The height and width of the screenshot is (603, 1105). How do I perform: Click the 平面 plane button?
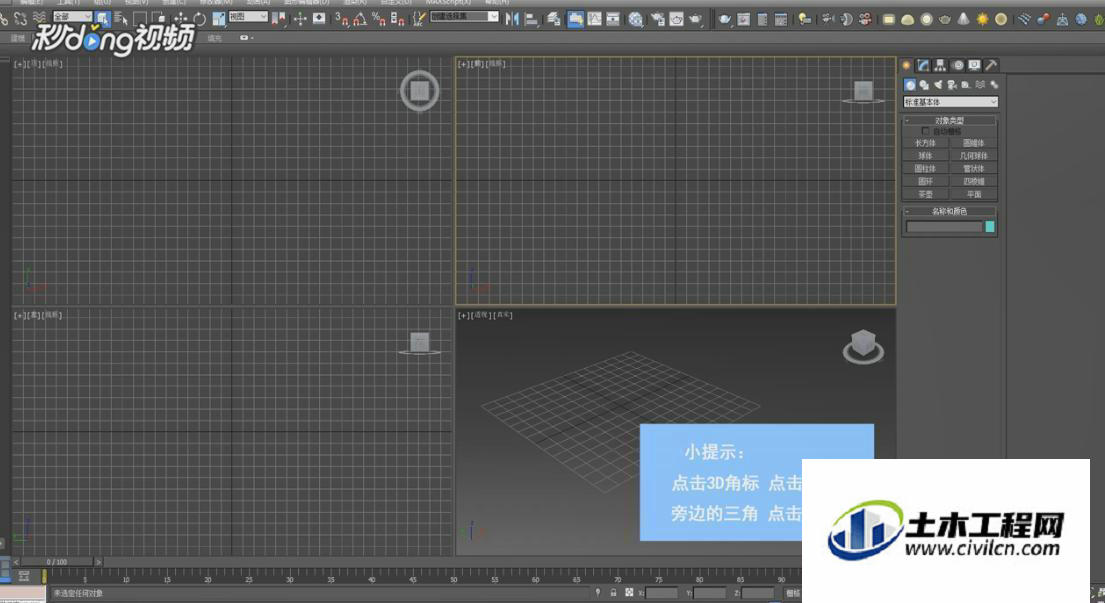pyautogui.click(x=973, y=194)
